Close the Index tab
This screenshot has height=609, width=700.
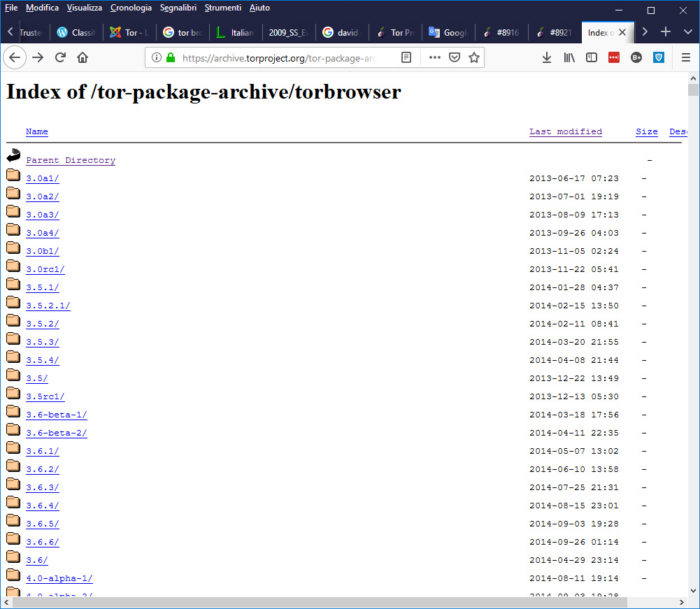(622, 32)
